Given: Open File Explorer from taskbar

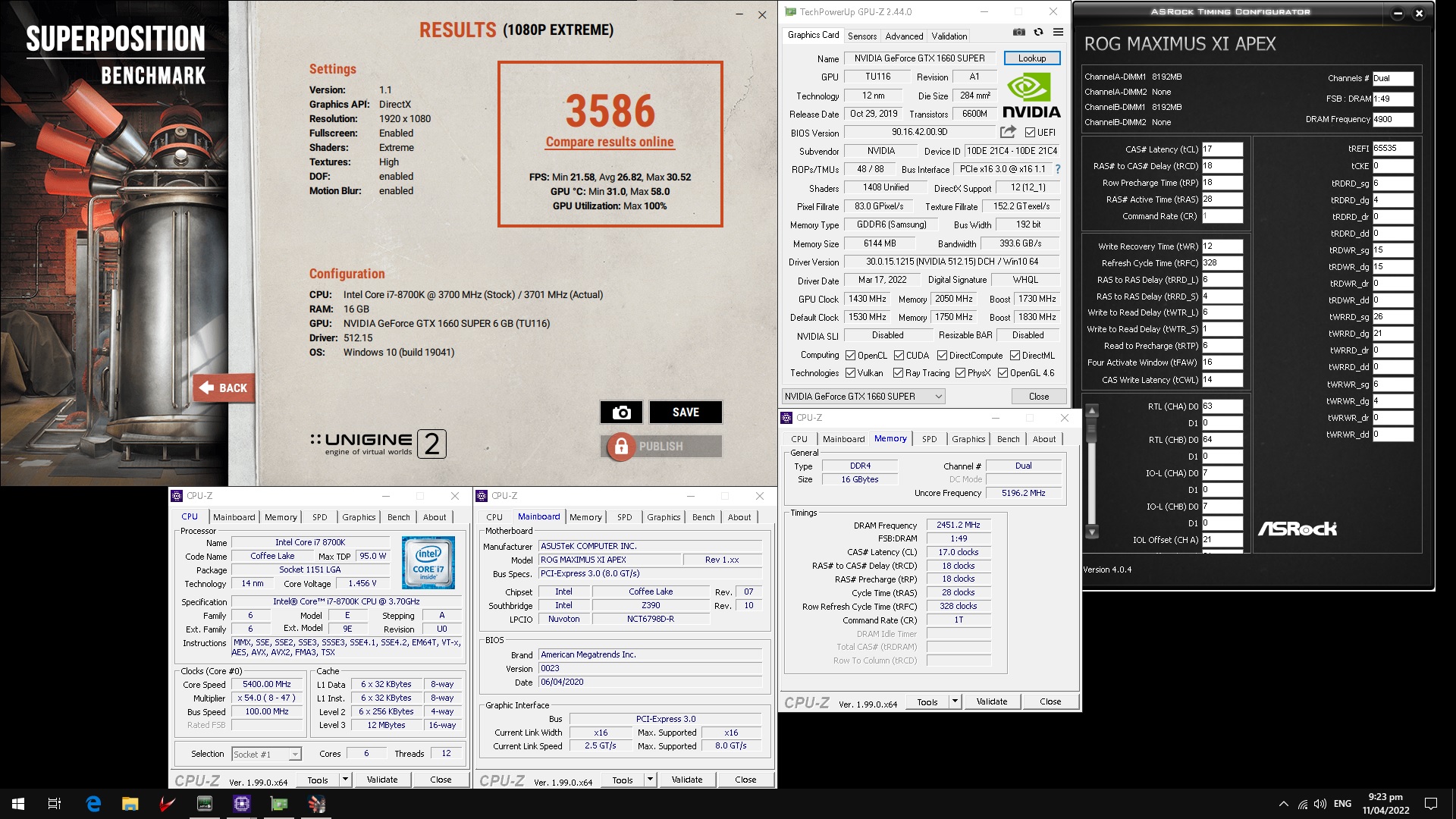Looking at the screenshot, I should pos(130,804).
